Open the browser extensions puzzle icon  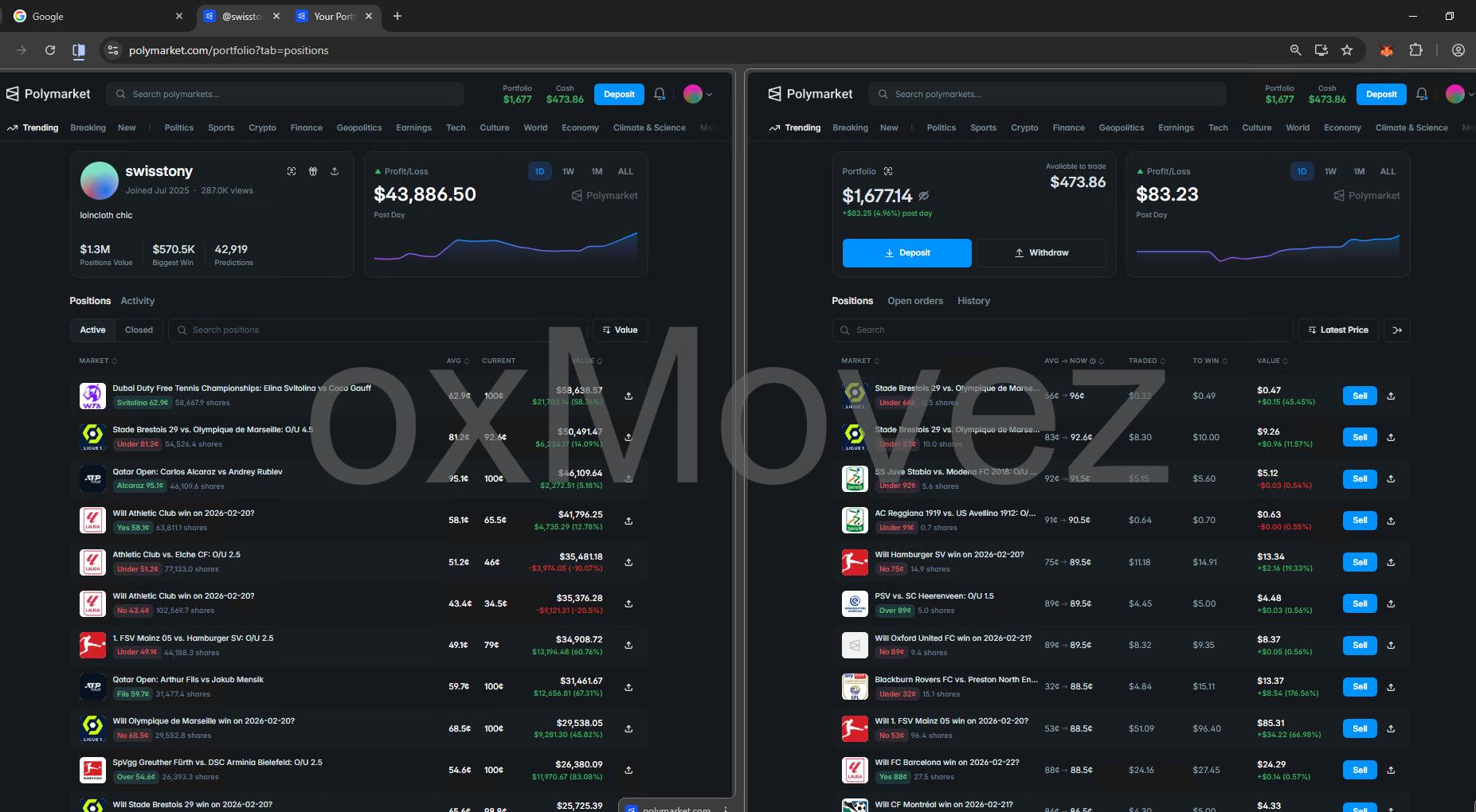(1415, 50)
